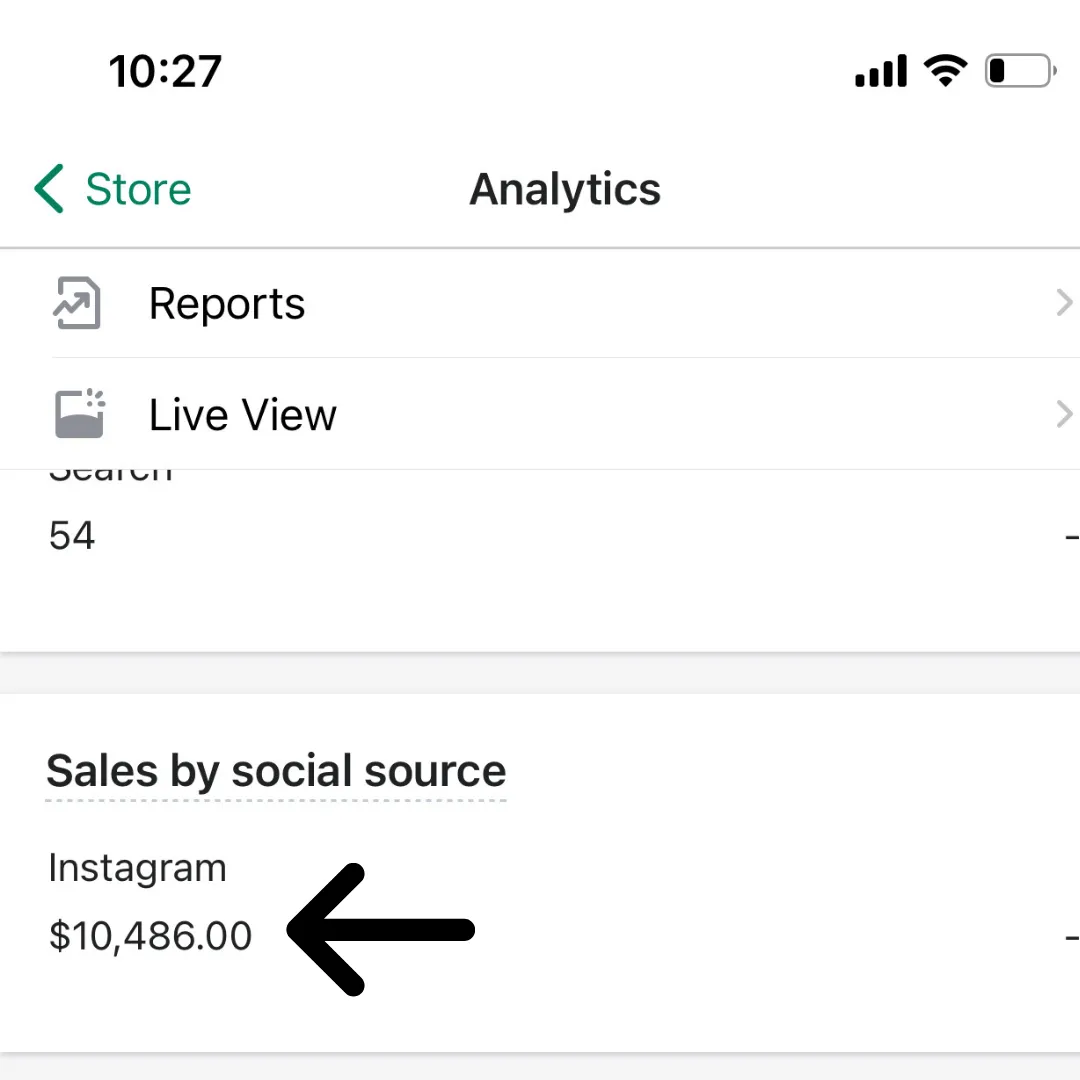The width and height of the screenshot is (1080, 1080).
Task: Select the Instagram source label
Action: [x=137, y=868]
